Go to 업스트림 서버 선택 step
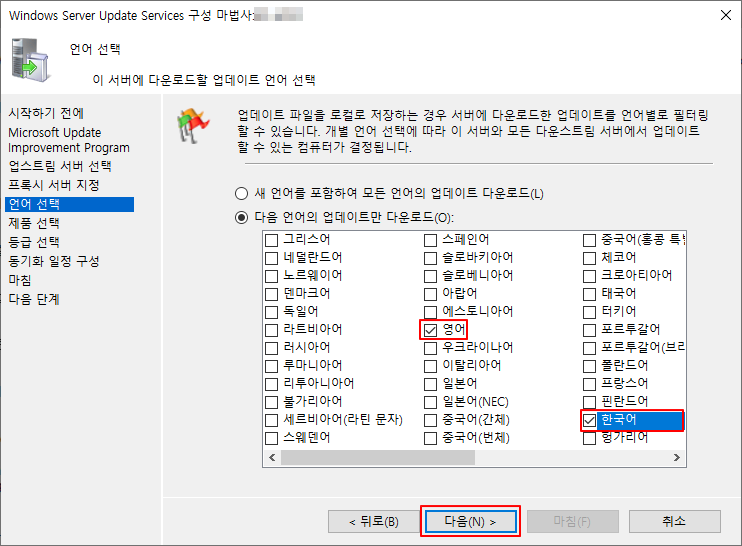 [60, 166]
